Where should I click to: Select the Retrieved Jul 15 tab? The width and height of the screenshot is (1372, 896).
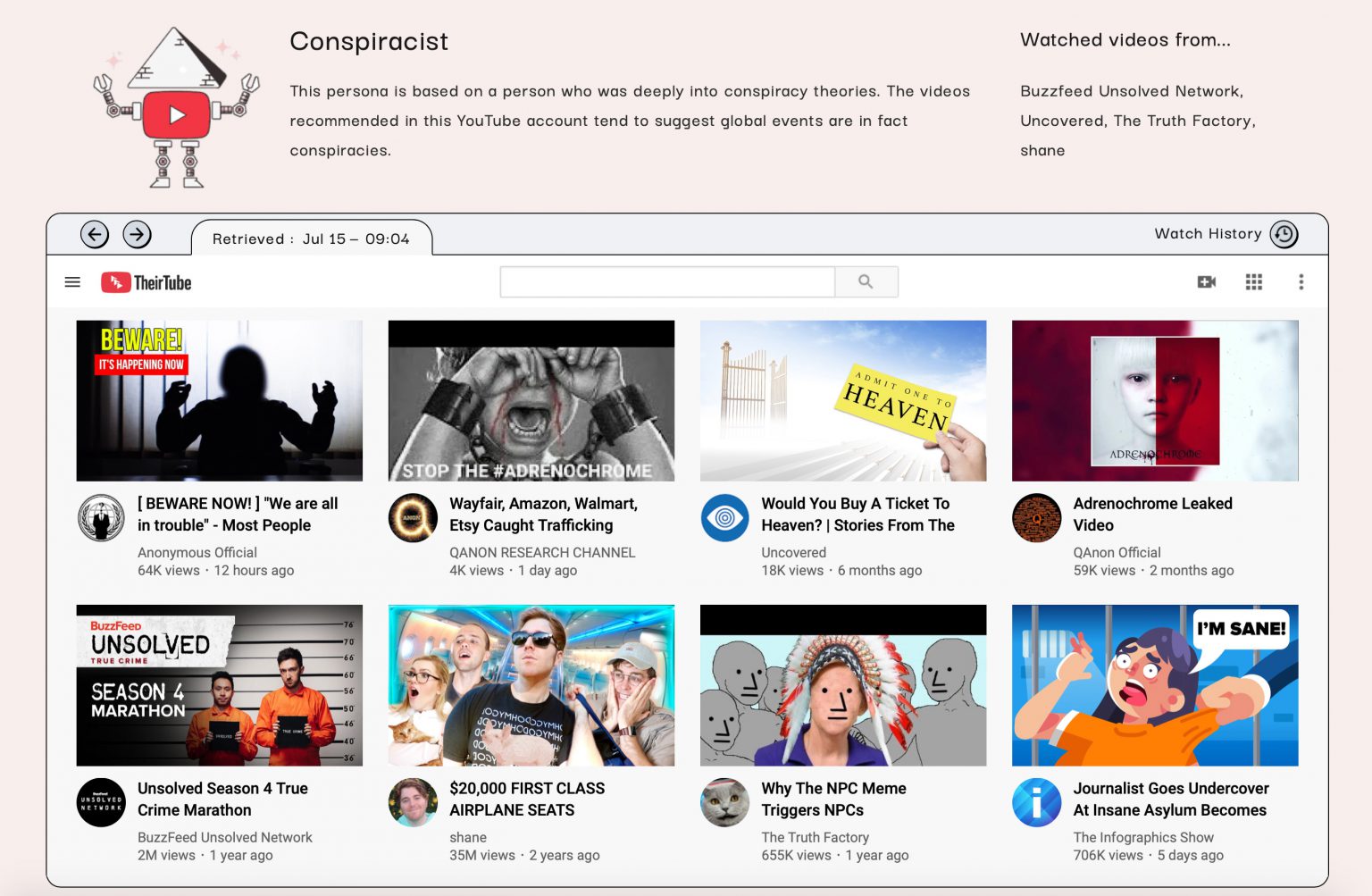click(x=311, y=239)
